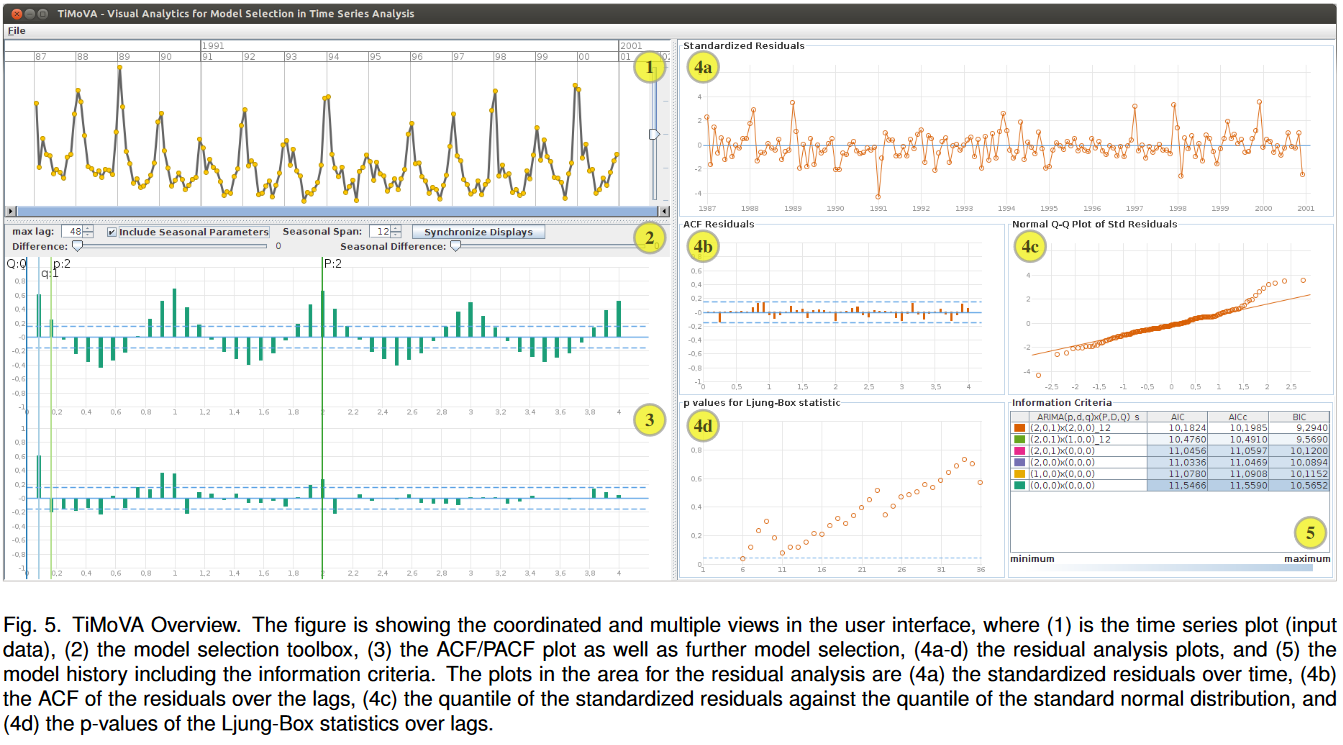
Task: Click the 1991 decade label on time axis
Action: coord(211,46)
